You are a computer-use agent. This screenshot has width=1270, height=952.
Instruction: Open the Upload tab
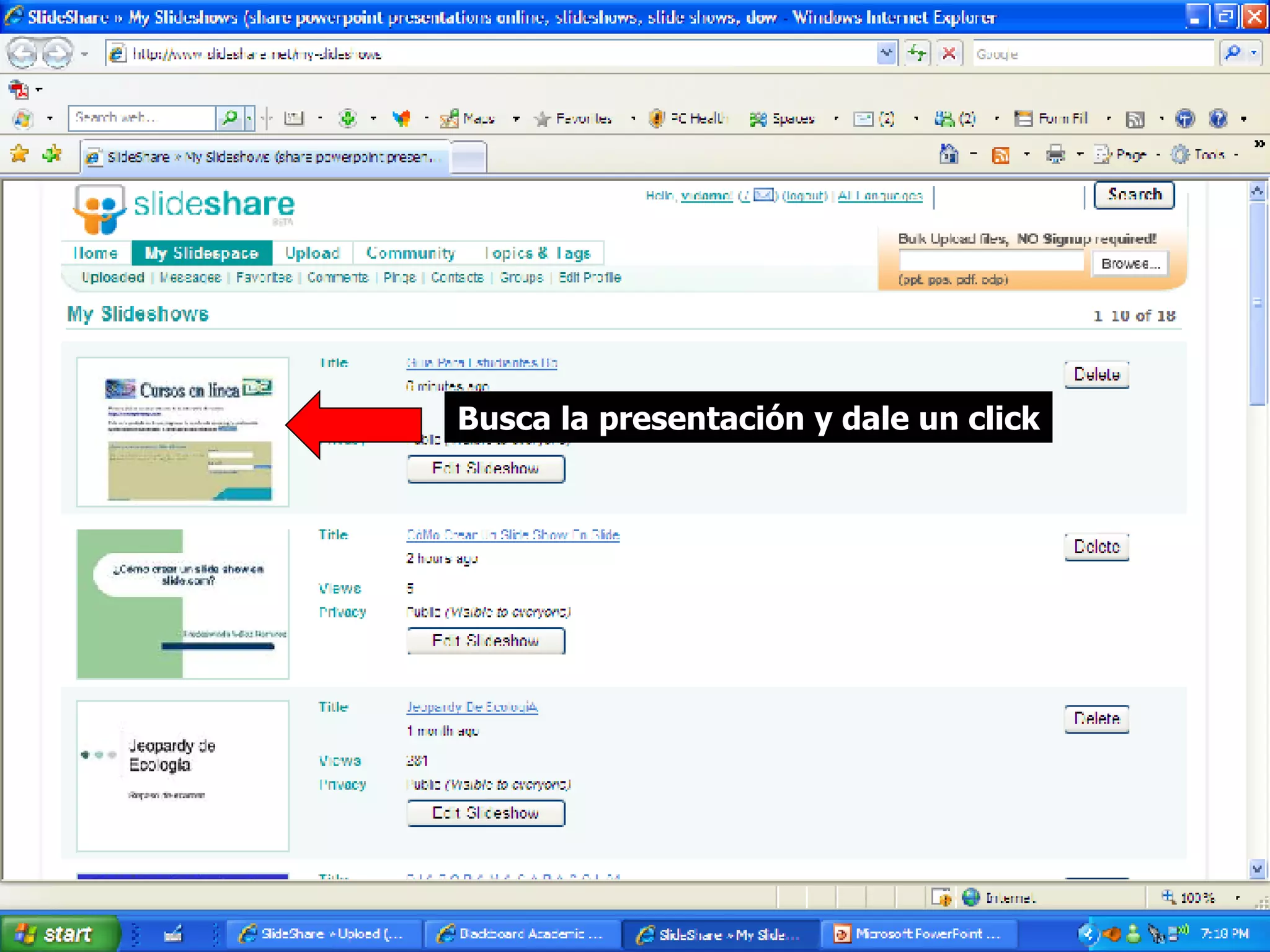(x=313, y=253)
